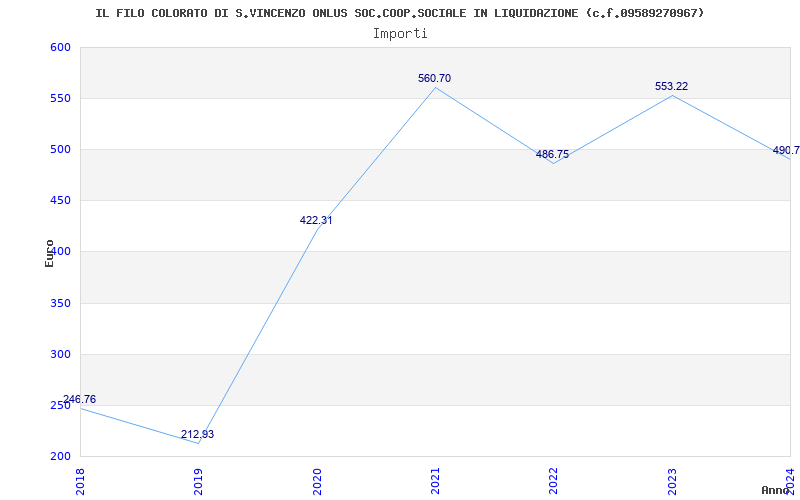Click the 422.31 data label for 2020
This screenshot has height=500, width=800.
(316, 220)
